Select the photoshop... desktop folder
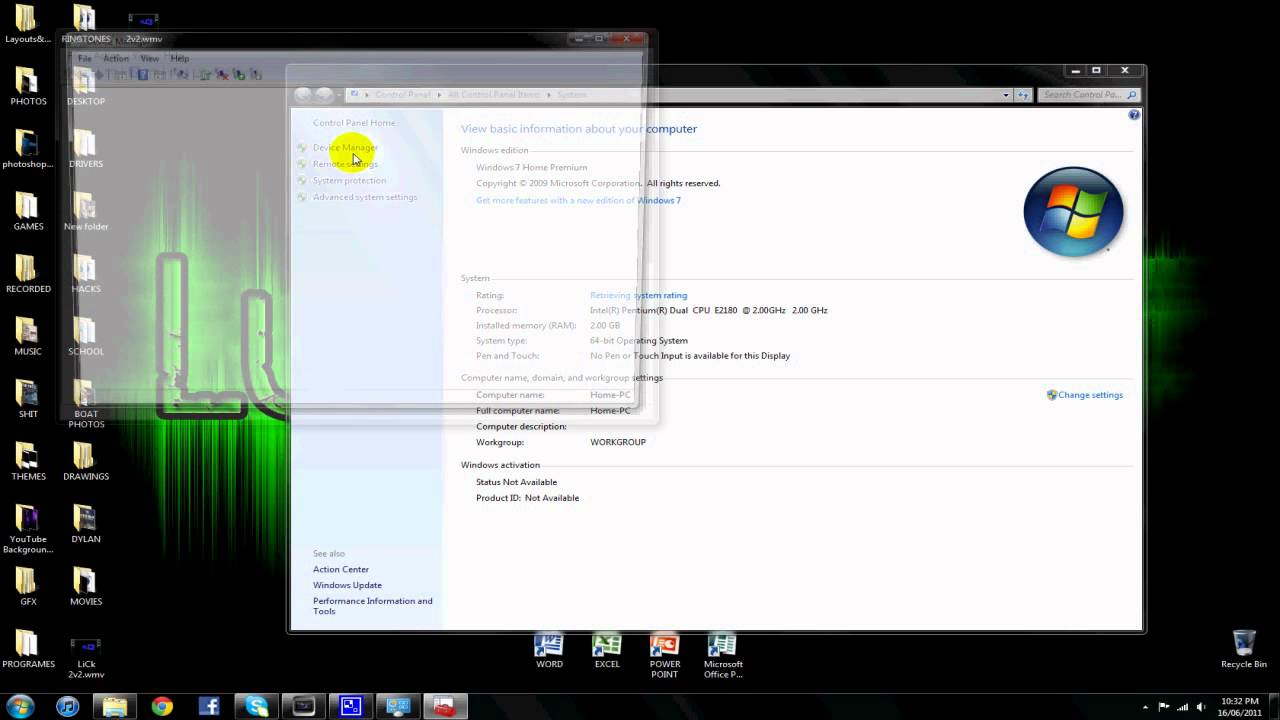1280x720 pixels. tap(28, 149)
